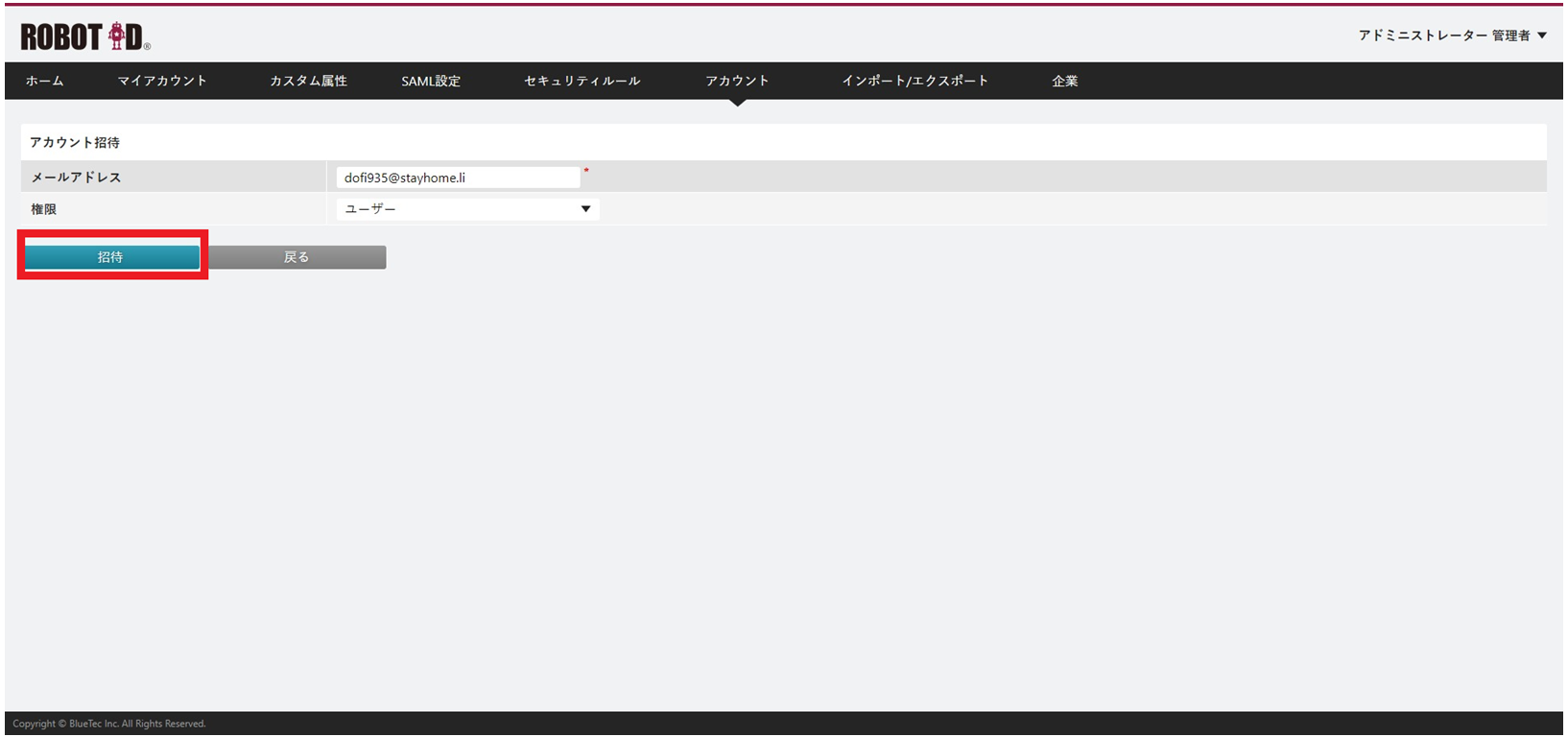Screen dimensions: 1568x737
Task: Navigate to セキュリティルール
Action: [x=582, y=81]
